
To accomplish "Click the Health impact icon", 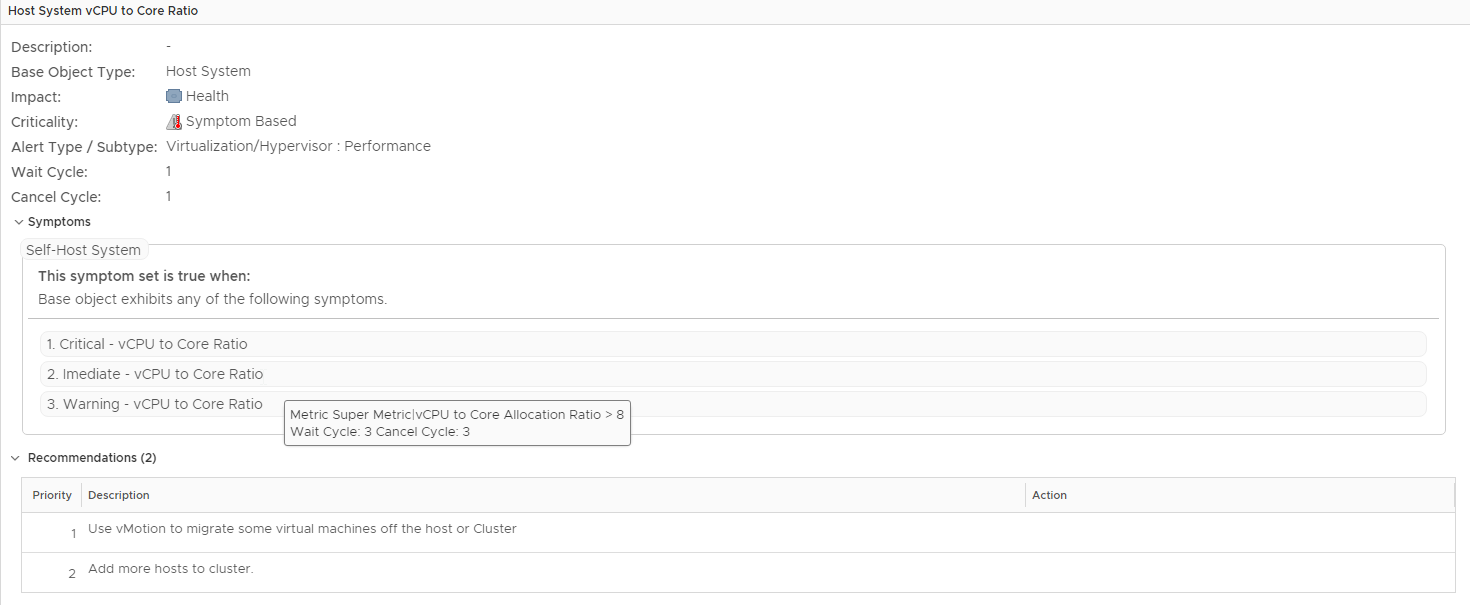I will pyautogui.click(x=174, y=97).
